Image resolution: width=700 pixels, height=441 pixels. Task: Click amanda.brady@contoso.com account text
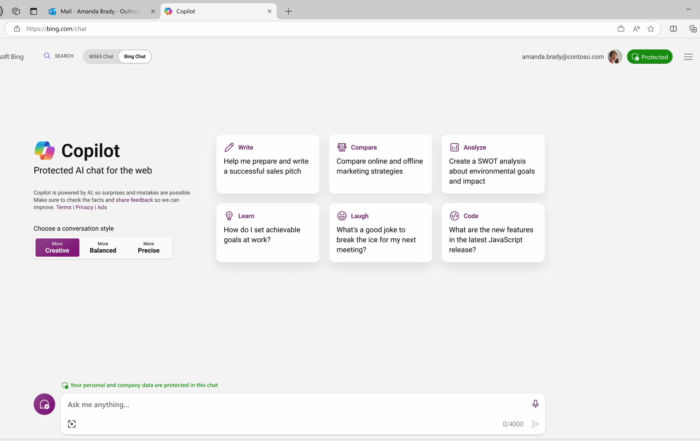coord(562,57)
